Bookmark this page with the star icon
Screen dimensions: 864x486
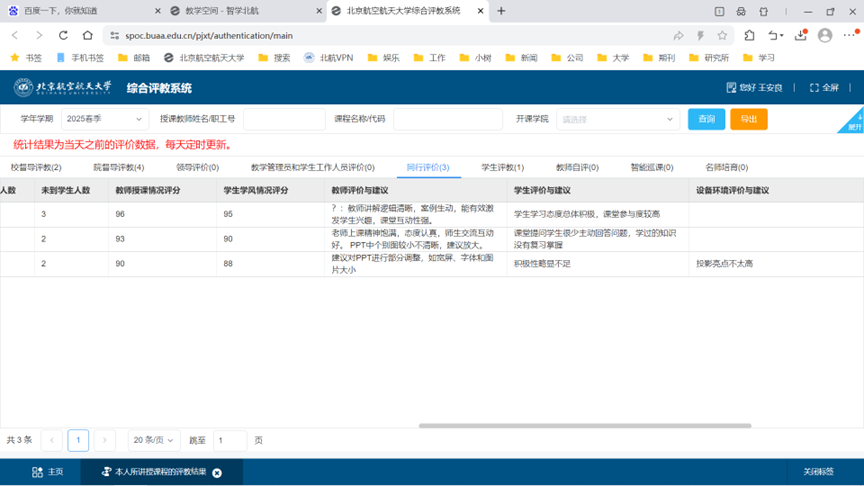click(722, 36)
